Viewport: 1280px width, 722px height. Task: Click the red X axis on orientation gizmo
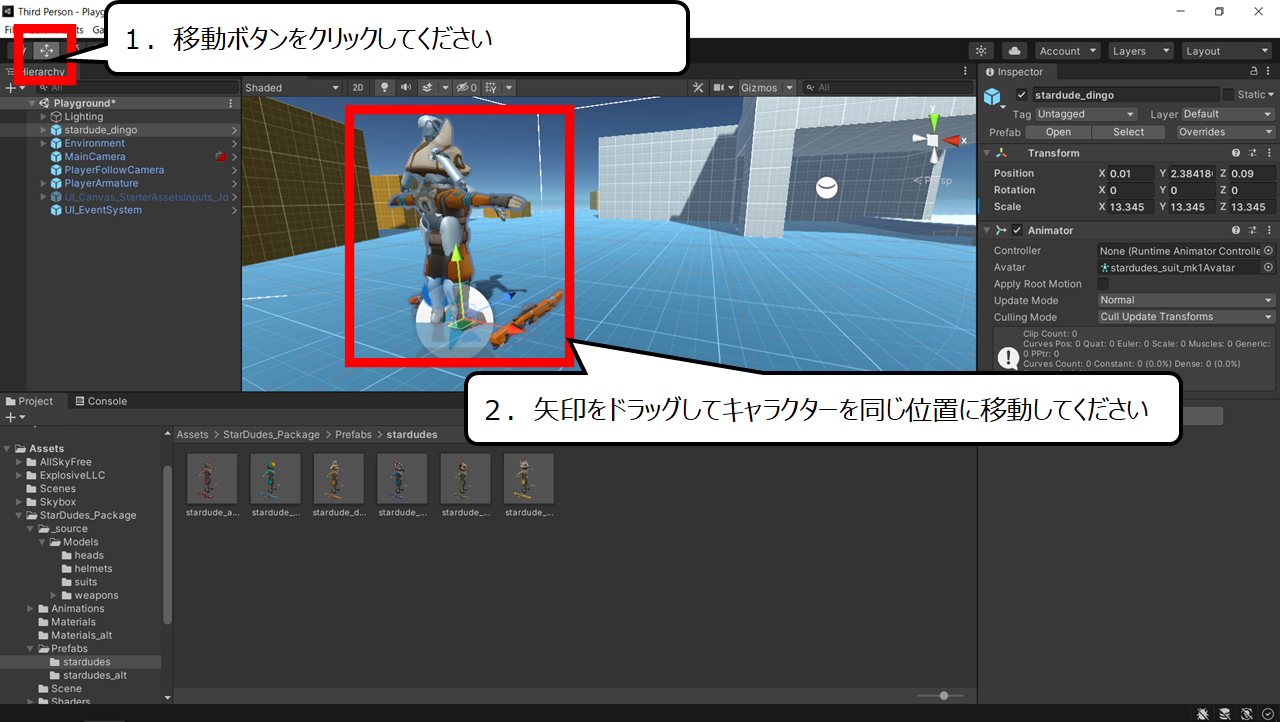coord(952,142)
